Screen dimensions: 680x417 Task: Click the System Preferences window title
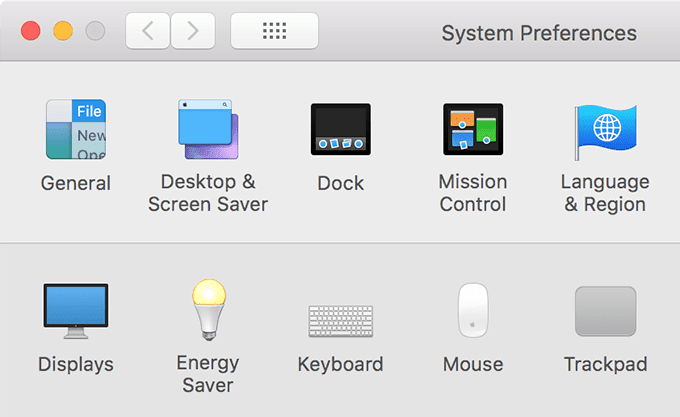539,33
